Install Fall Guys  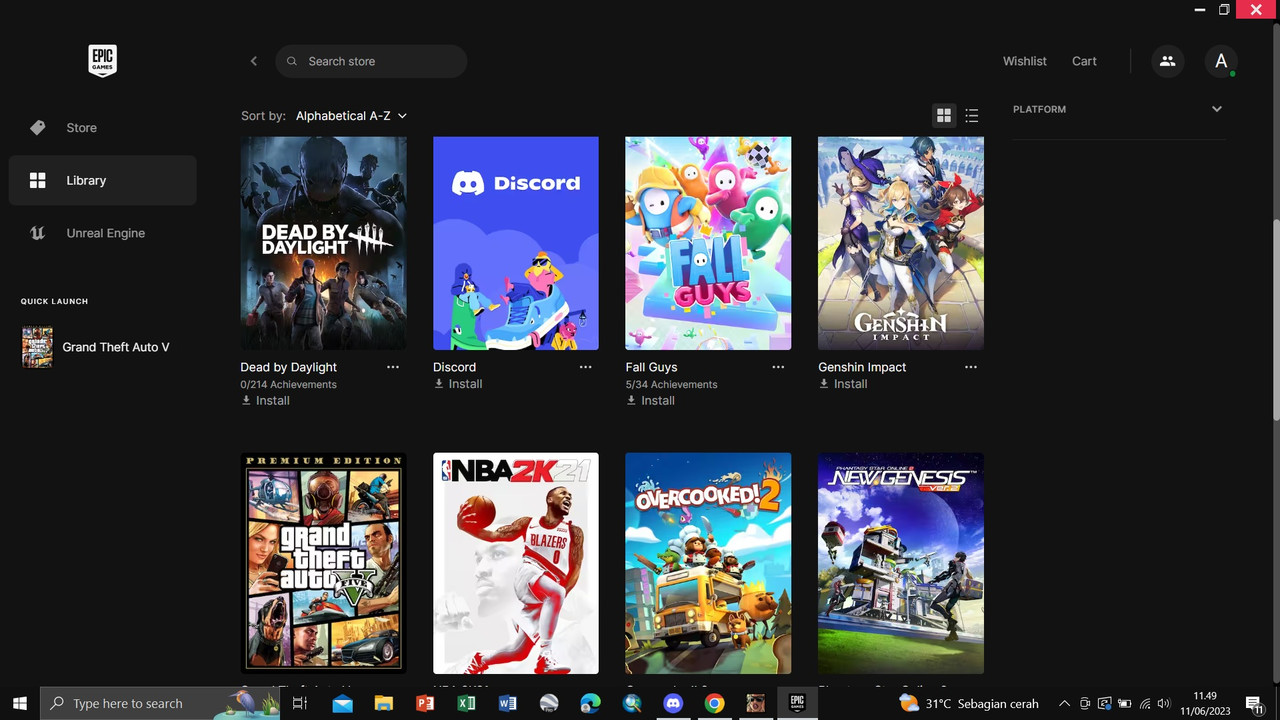click(651, 400)
